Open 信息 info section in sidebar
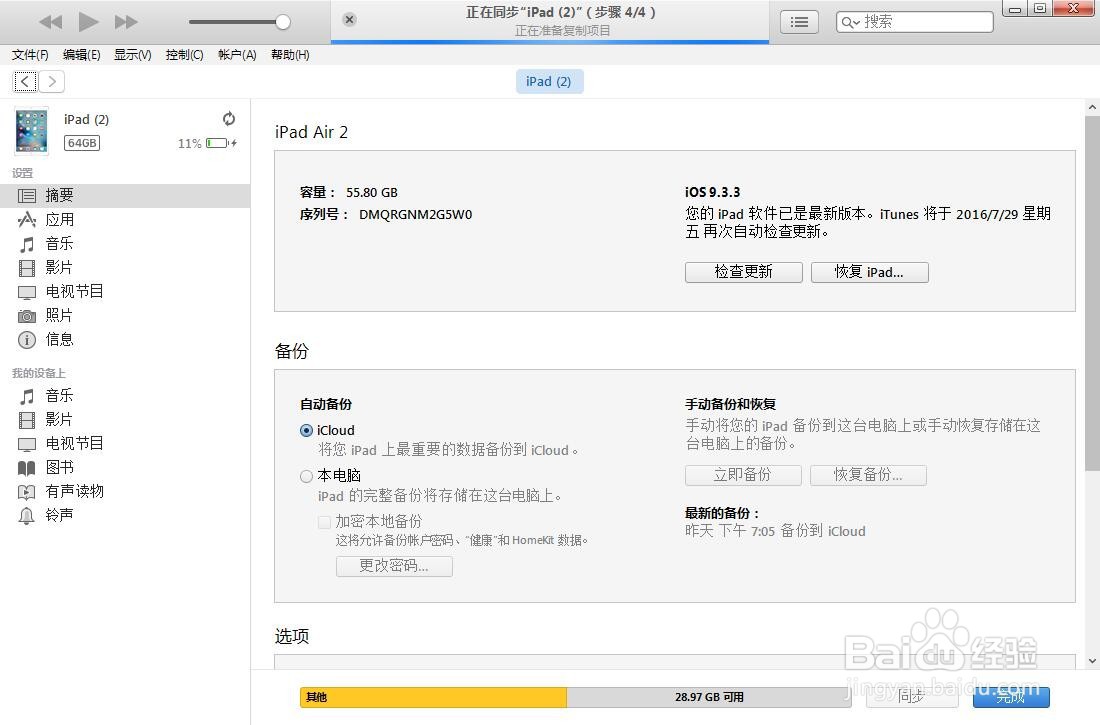 point(125,340)
